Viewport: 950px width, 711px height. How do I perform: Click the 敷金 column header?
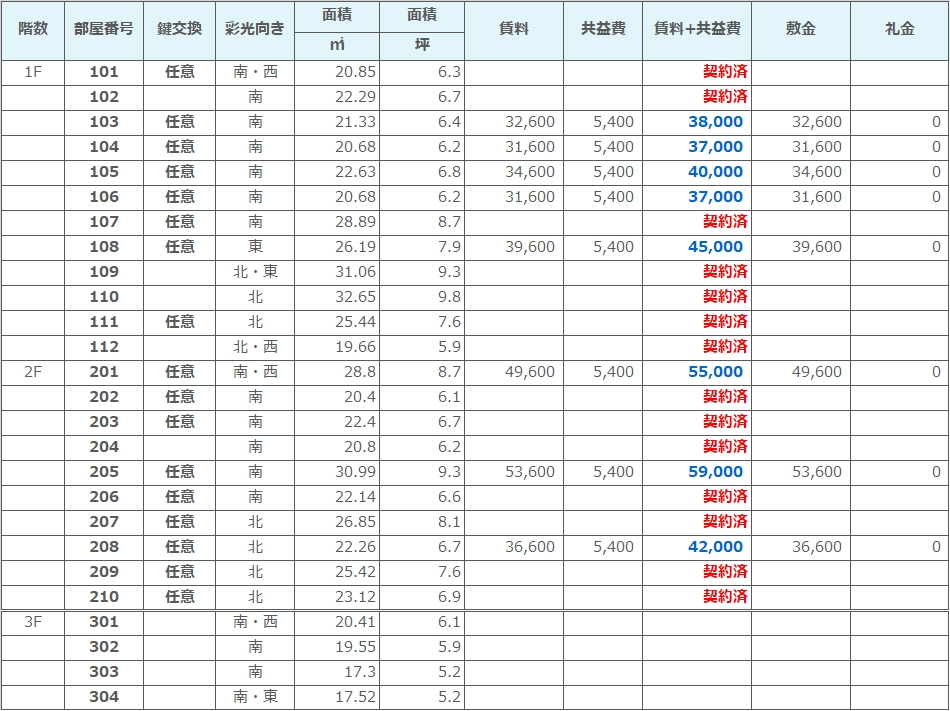[801, 29]
